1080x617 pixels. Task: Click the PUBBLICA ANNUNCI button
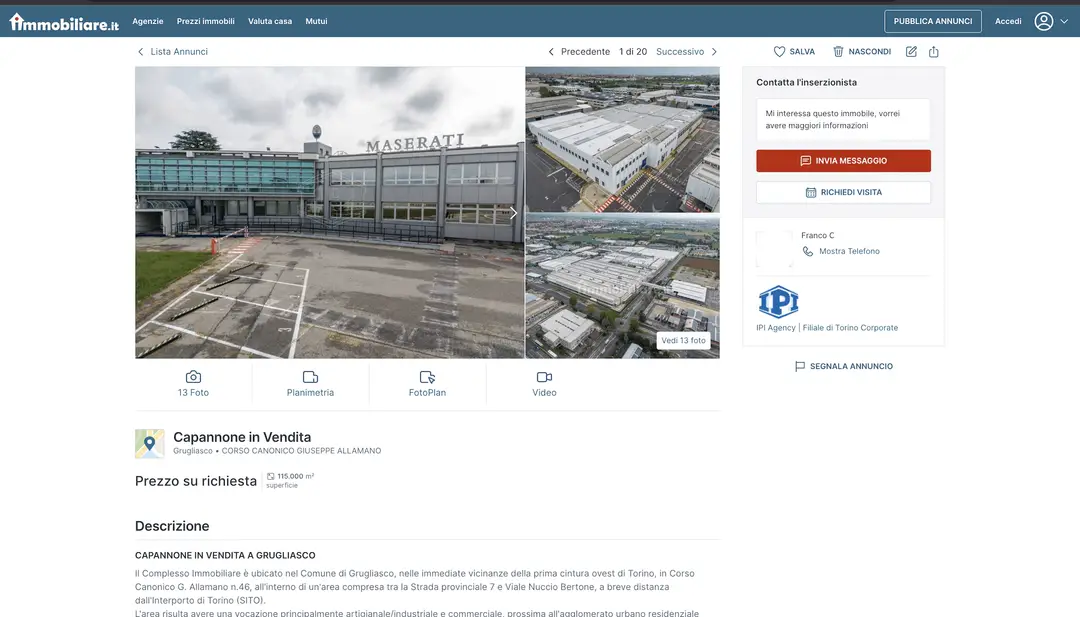933,21
